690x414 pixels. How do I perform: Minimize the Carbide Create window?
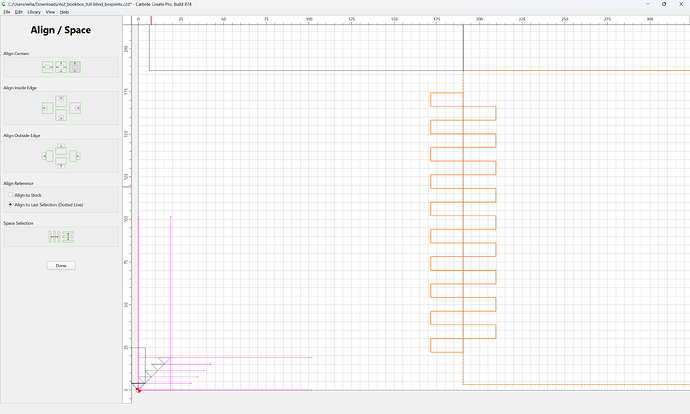tap(647, 4)
